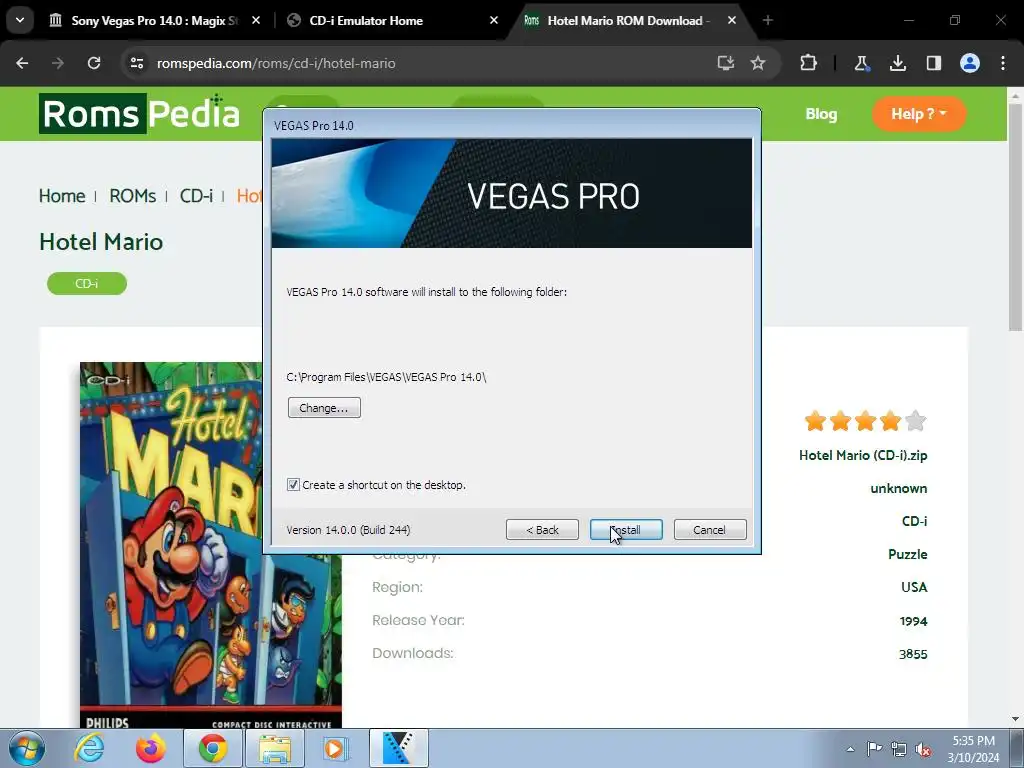Go to CD-i breadcrumb link
This screenshot has width=1024, height=768.
(197, 196)
